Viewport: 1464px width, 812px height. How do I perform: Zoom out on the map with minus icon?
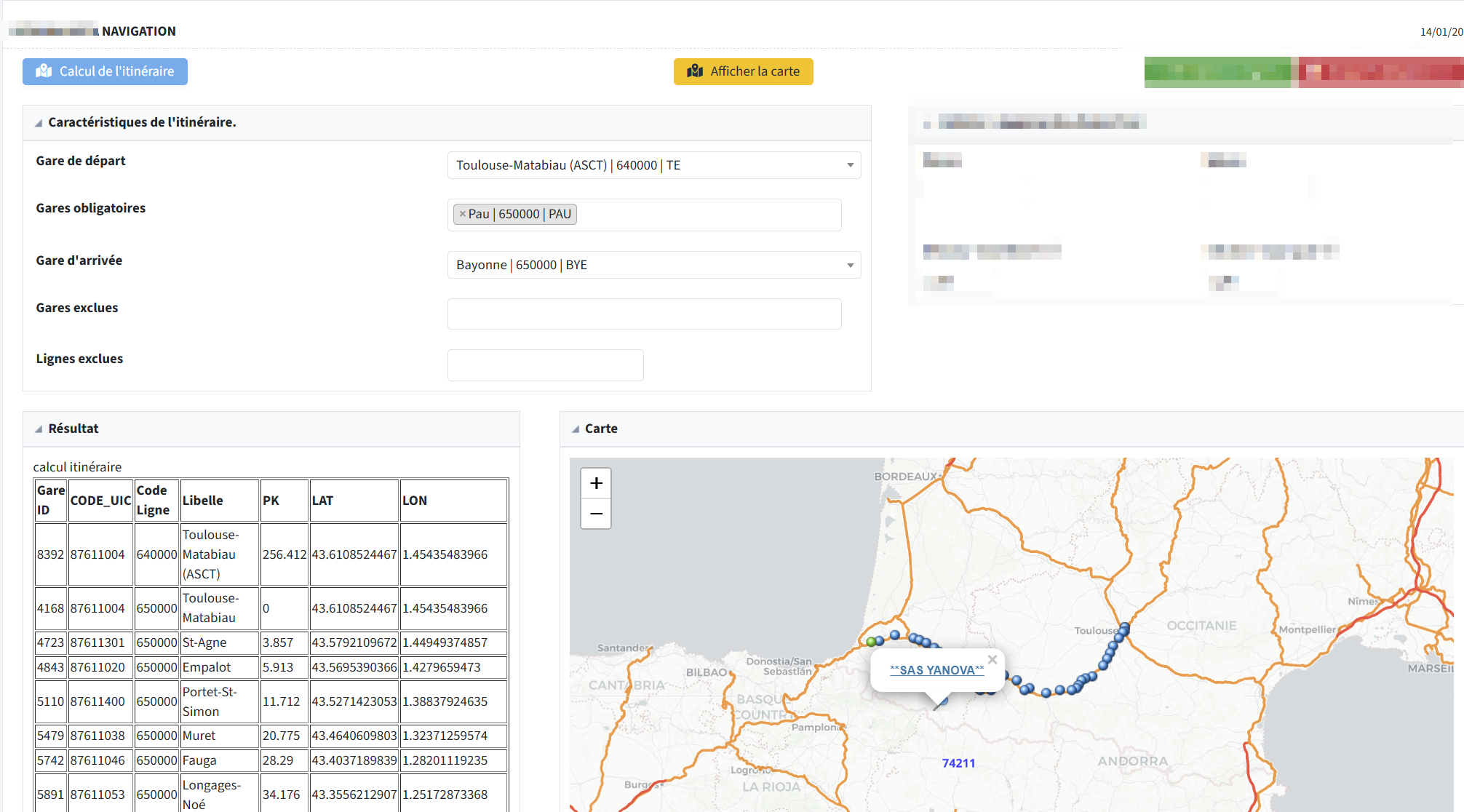595,514
